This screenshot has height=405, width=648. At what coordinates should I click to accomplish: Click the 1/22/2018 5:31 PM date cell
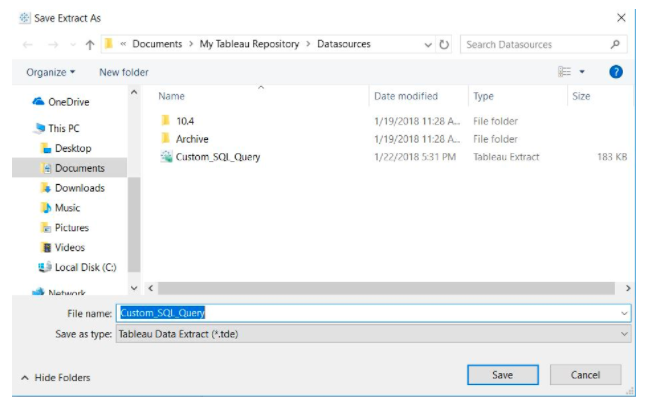coord(415,157)
